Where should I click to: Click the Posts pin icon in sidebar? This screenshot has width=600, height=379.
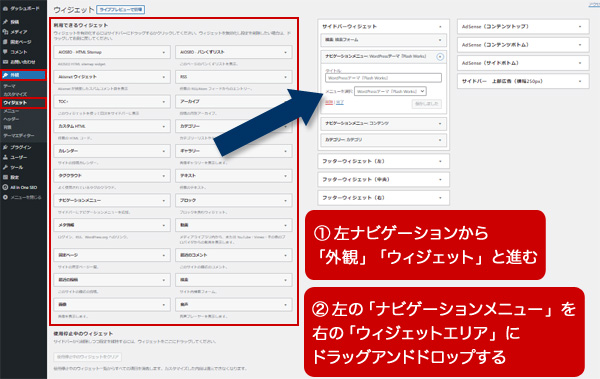pyautogui.click(x=5, y=22)
